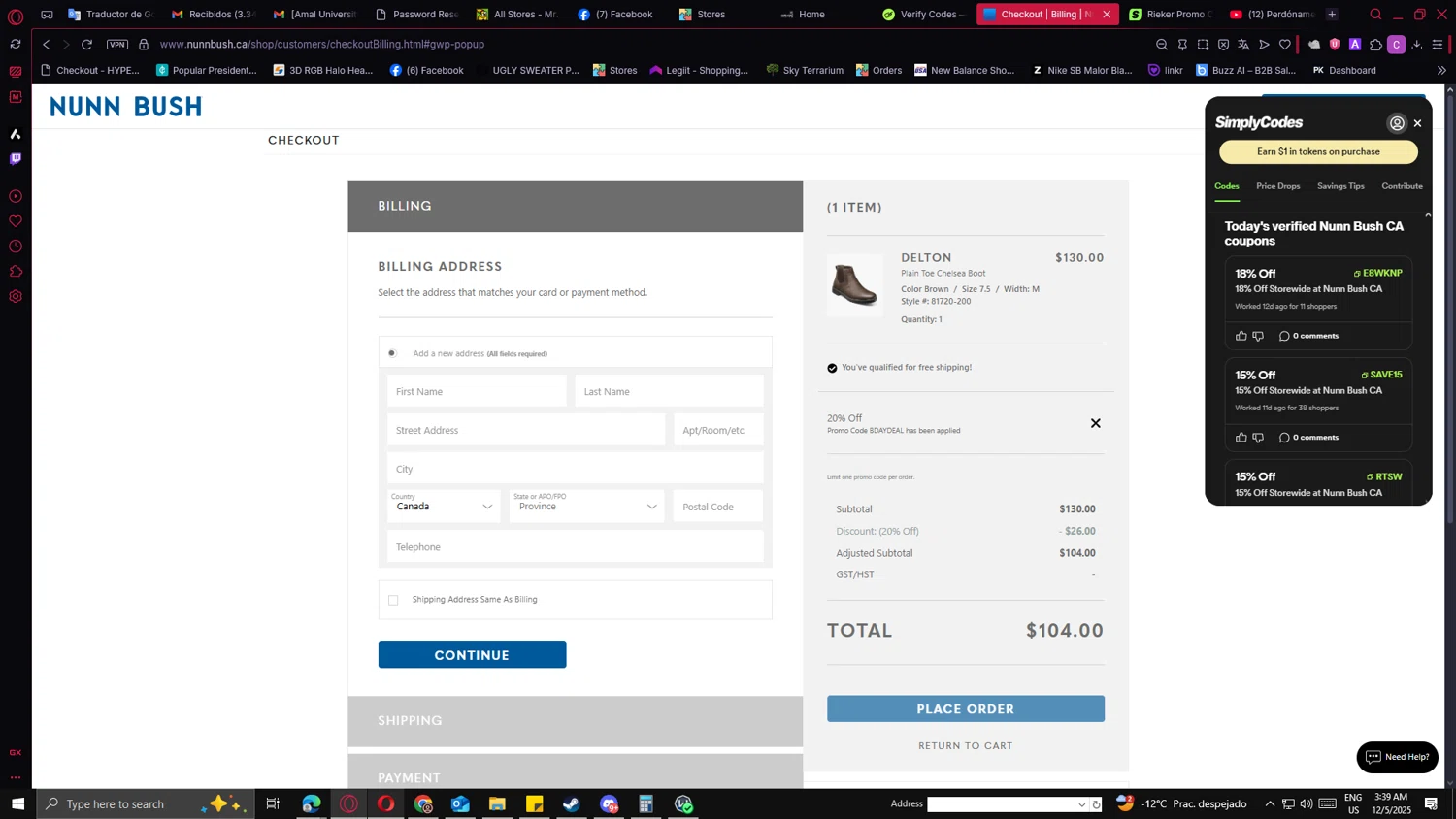The width and height of the screenshot is (1456, 819).
Task: Show hidden system tray icons
Action: tap(1270, 803)
